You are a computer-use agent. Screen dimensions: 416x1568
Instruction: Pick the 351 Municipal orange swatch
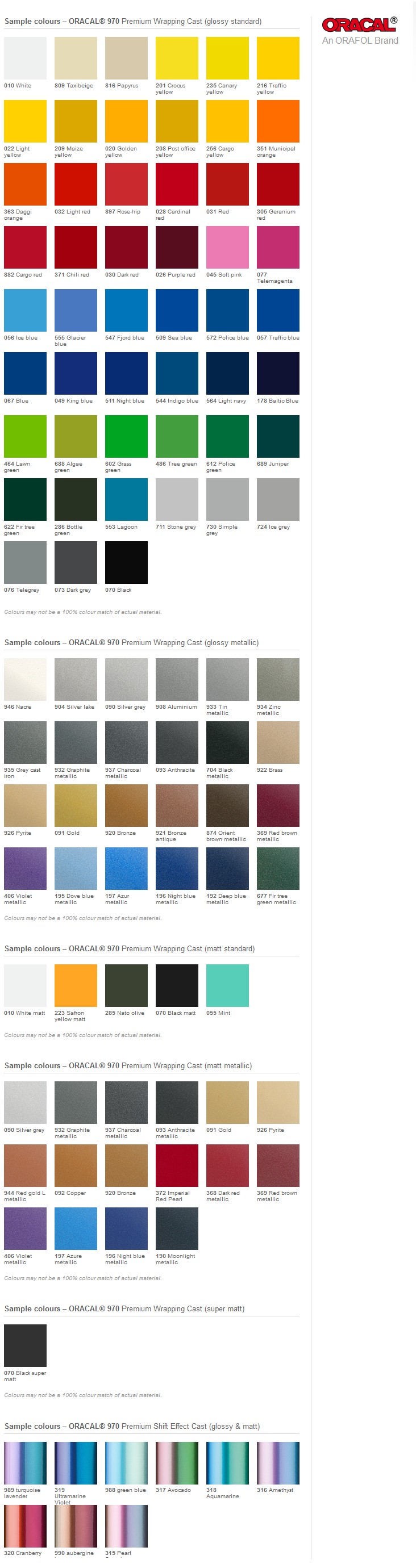278,121
